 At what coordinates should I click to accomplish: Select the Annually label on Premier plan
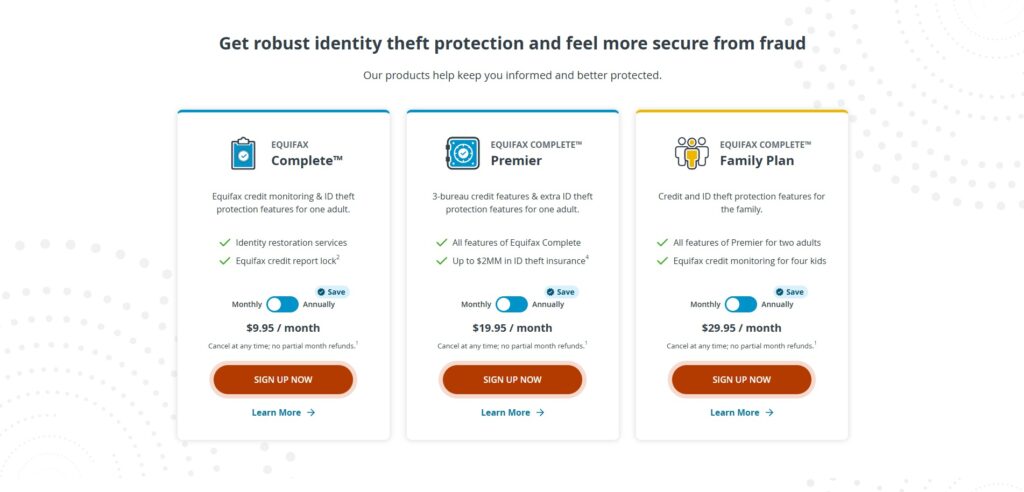coord(548,304)
